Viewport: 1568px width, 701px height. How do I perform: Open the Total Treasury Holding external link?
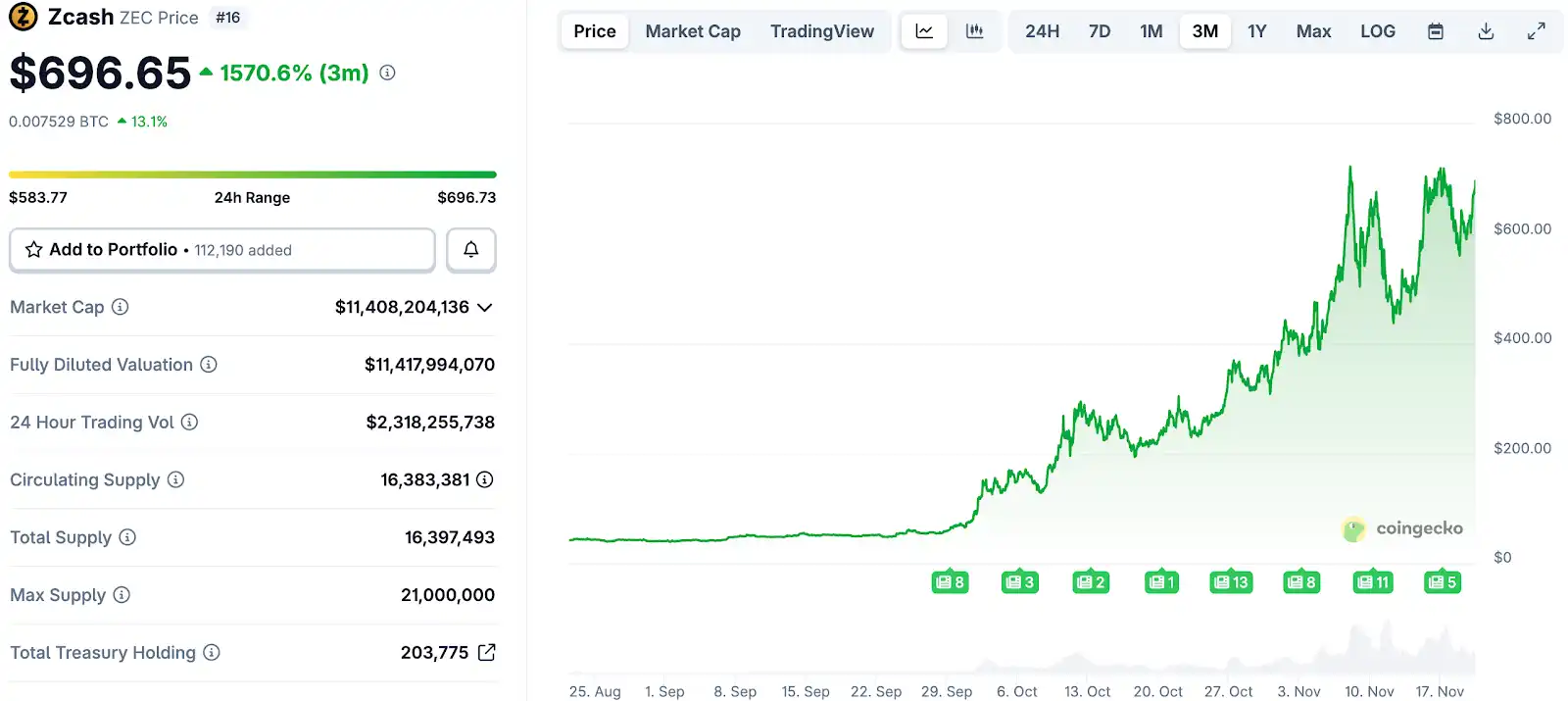coord(487,652)
